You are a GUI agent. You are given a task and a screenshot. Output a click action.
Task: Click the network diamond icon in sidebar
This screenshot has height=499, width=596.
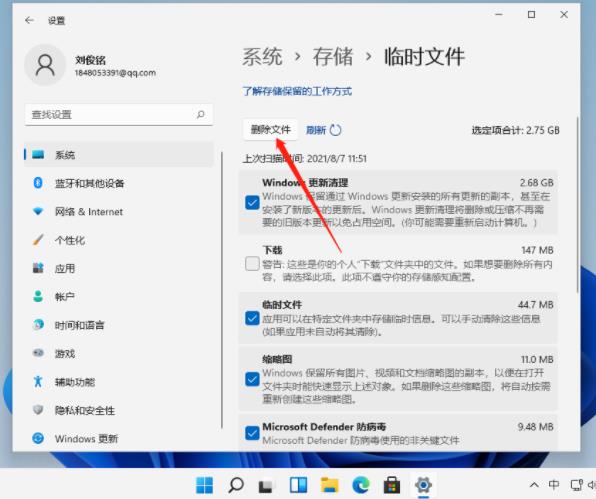tap(38, 211)
